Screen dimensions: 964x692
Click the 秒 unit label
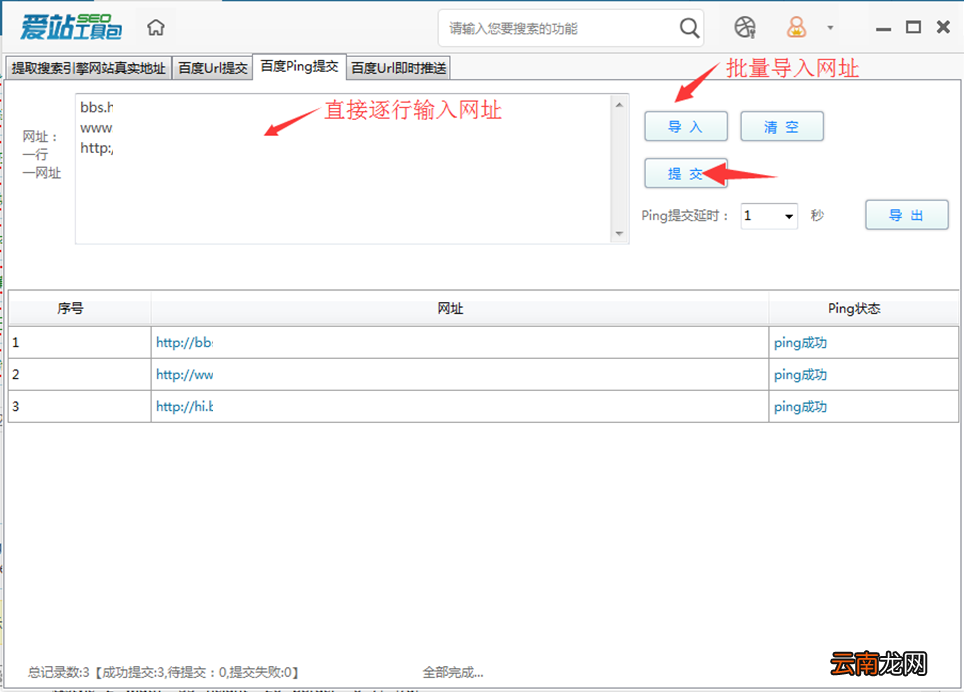(817, 216)
